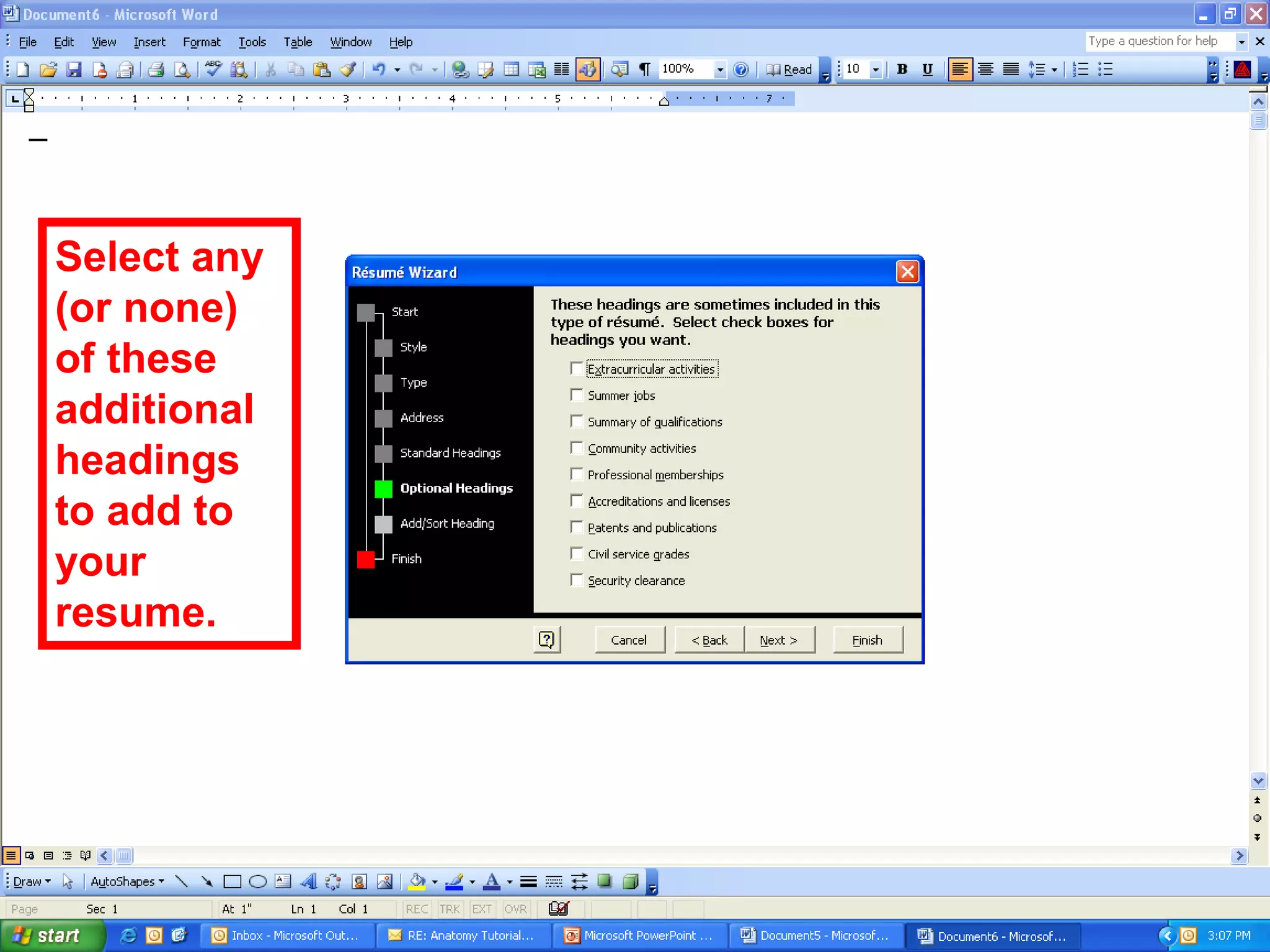Select the Format Painter brush icon
The height and width of the screenshot is (952, 1270).
[347, 69]
